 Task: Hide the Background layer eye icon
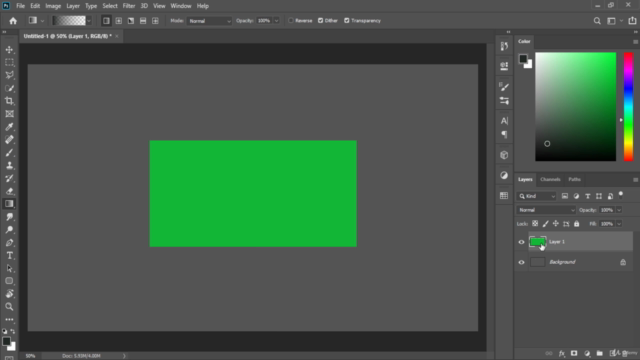pos(521,262)
